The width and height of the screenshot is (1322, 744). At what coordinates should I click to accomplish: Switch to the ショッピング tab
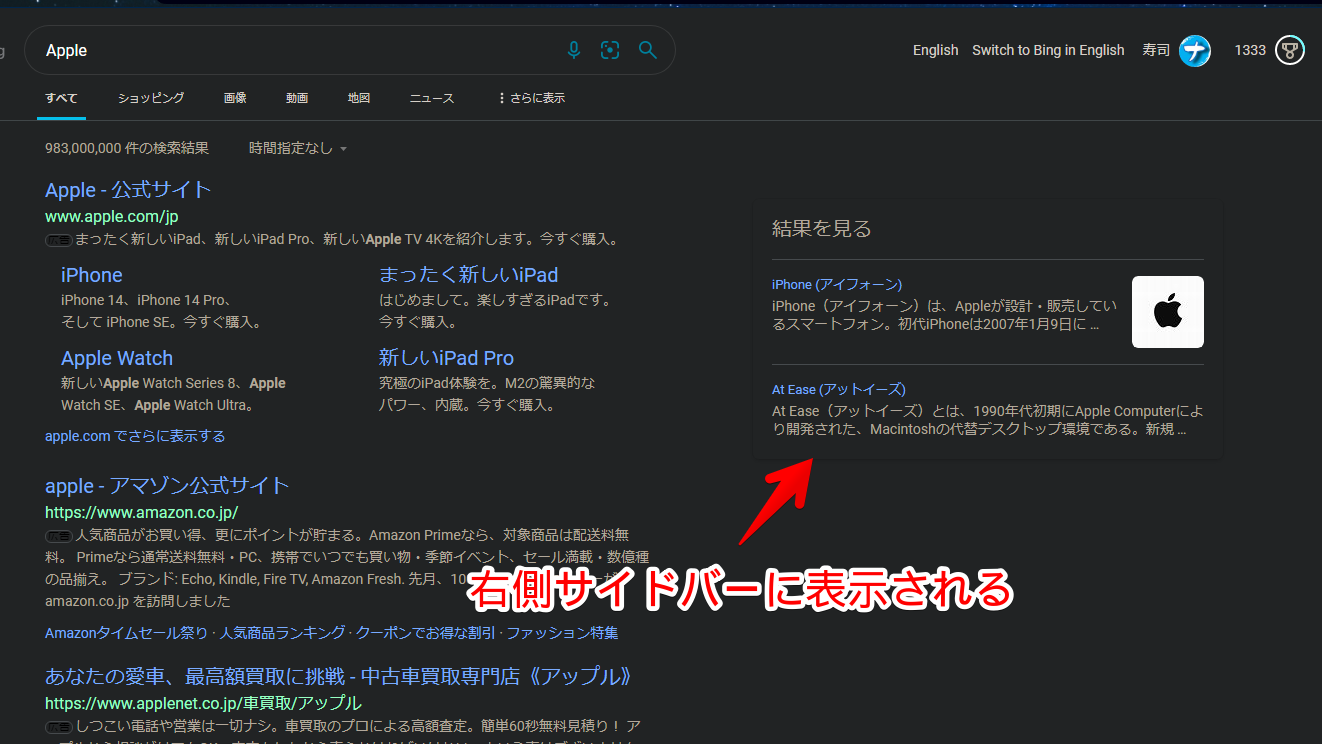151,98
